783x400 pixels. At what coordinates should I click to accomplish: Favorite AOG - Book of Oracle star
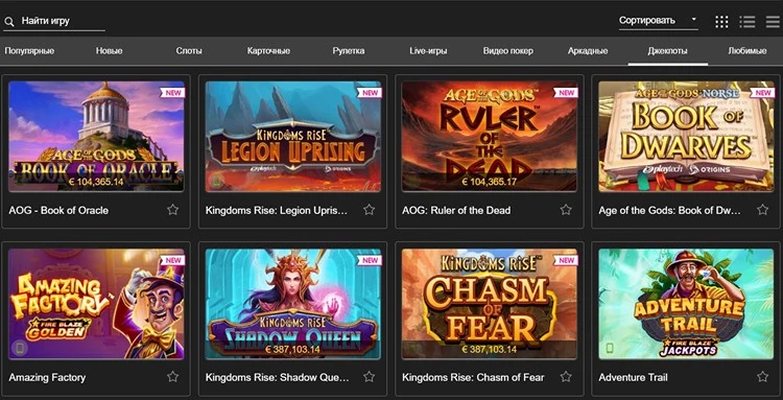pyautogui.click(x=173, y=210)
